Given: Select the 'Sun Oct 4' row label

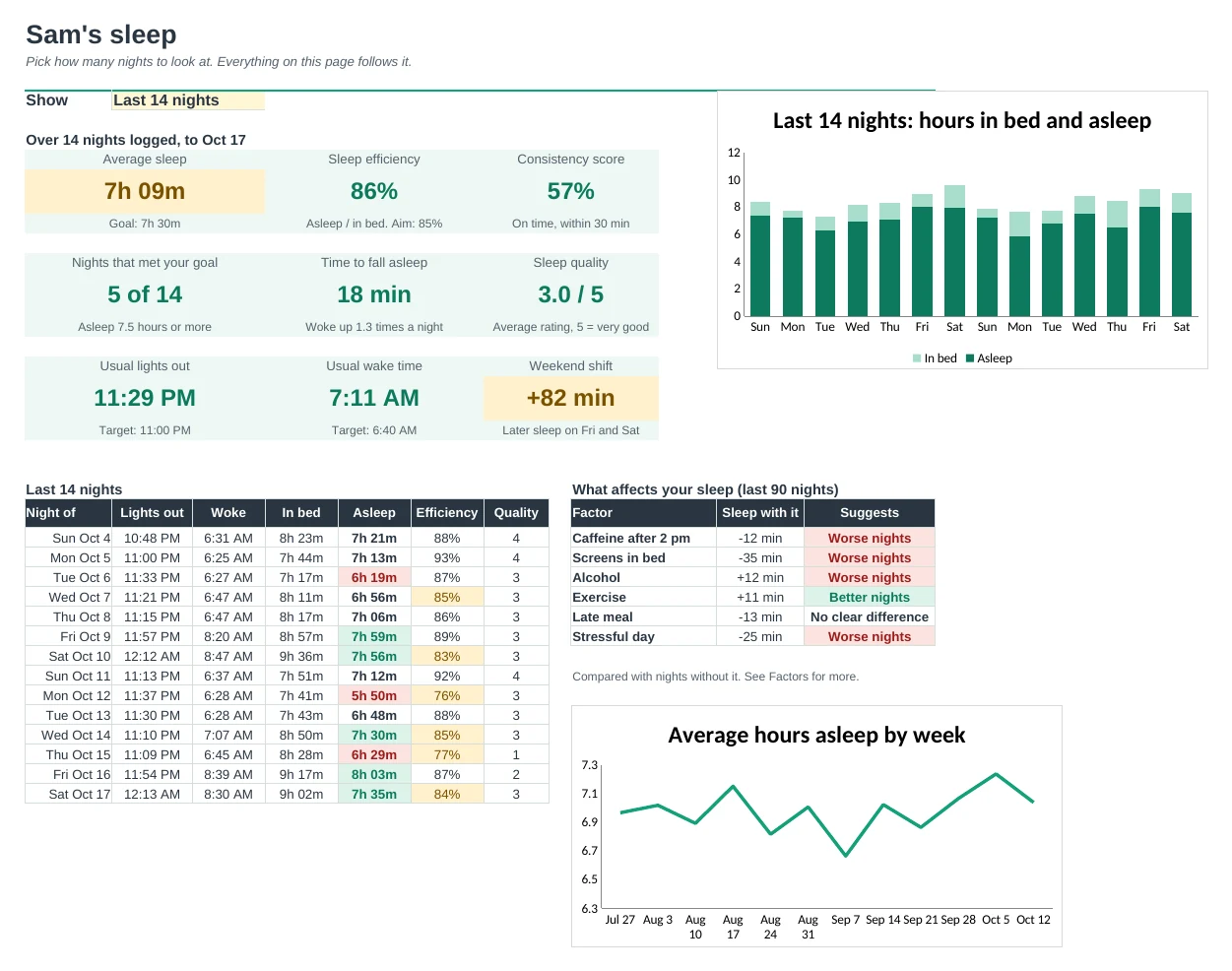Looking at the screenshot, I should [x=68, y=539].
